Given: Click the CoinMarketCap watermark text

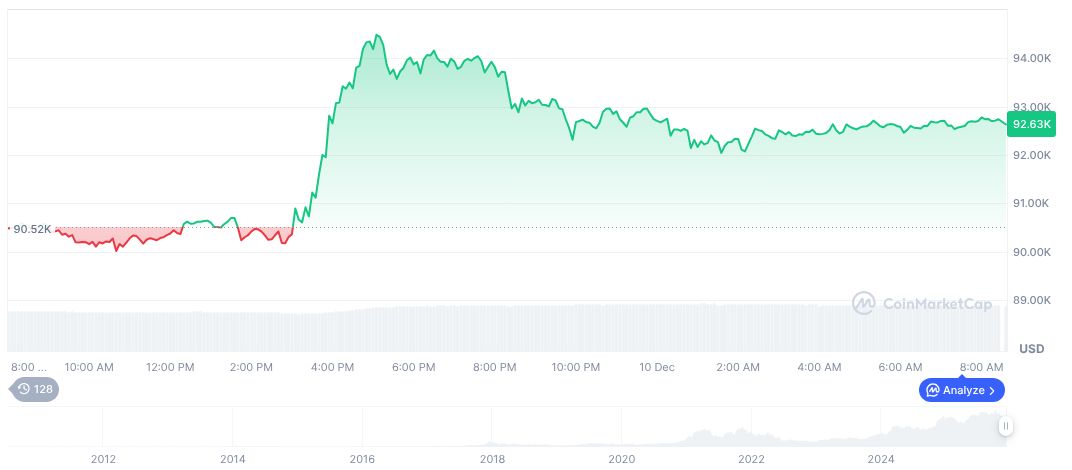Looking at the screenshot, I should pos(936,303).
